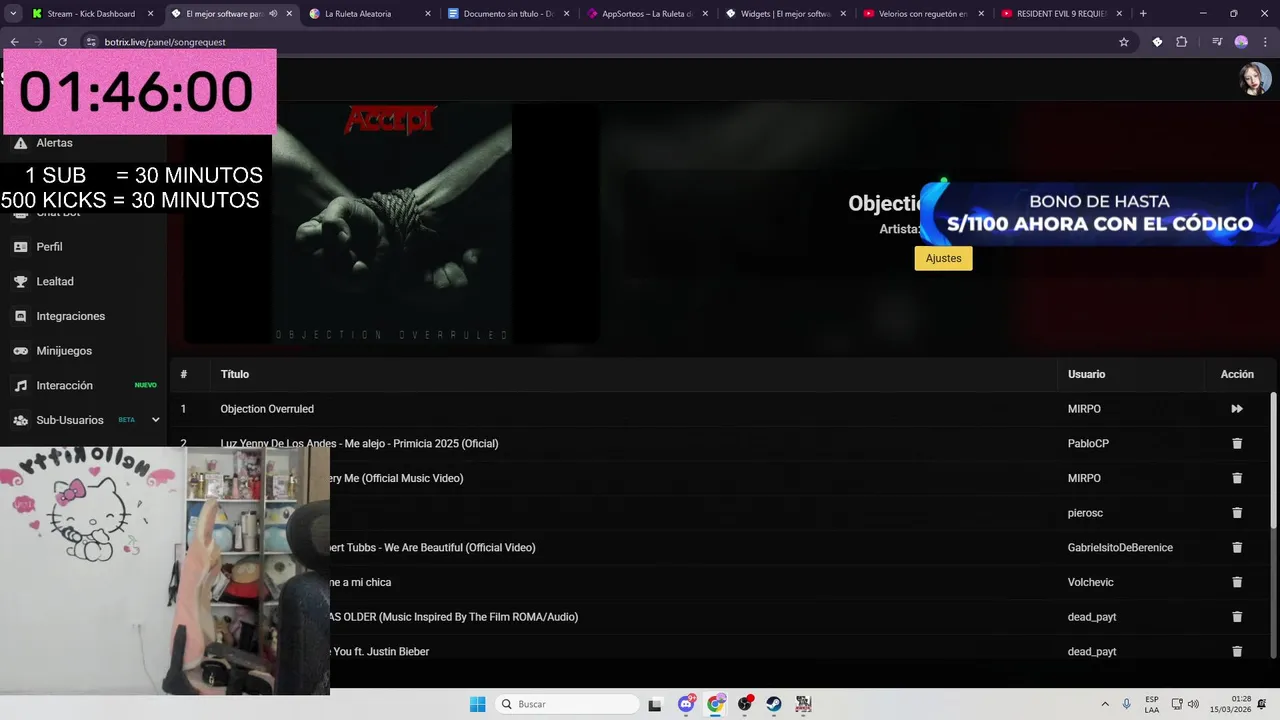Image resolution: width=1280 pixels, height=720 pixels.
Task: Click username Volchevic
Action: pyautogui.click(x=1090, y=582)
